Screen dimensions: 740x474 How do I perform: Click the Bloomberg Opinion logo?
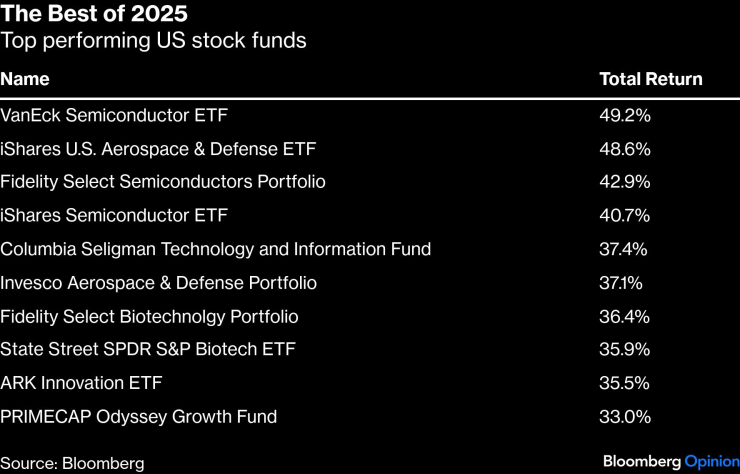670,461
